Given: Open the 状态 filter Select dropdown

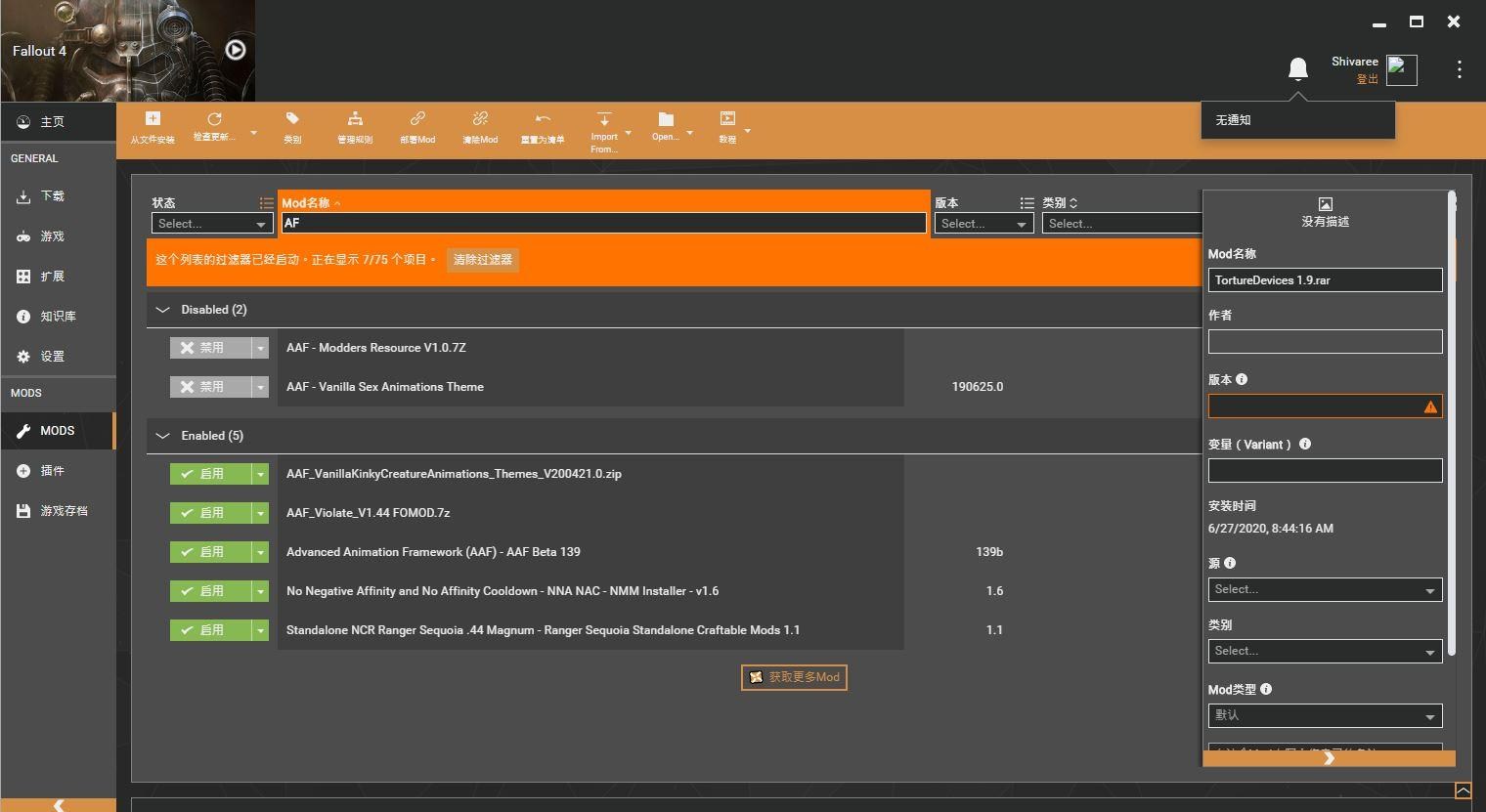Looking at the screenshot, I should 212,224.
